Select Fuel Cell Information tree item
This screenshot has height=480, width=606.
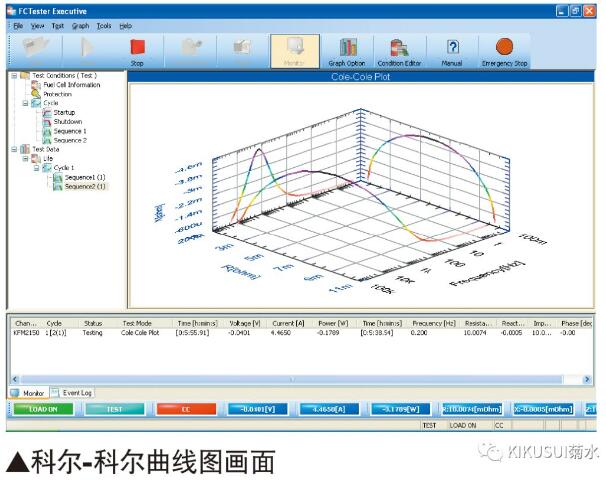71,85
